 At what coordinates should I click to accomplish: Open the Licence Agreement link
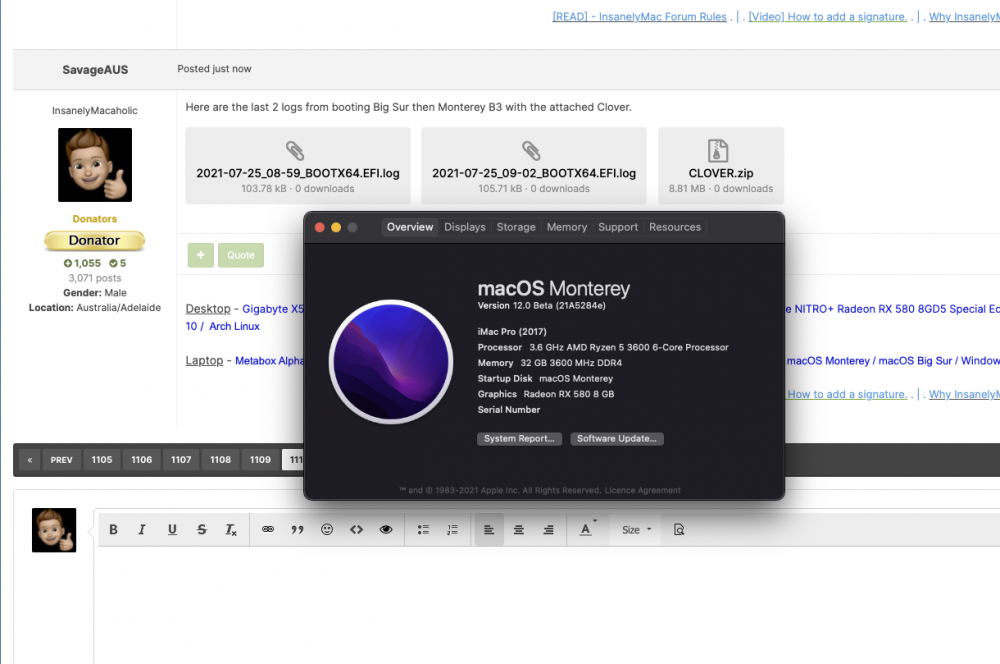(642, 491)
